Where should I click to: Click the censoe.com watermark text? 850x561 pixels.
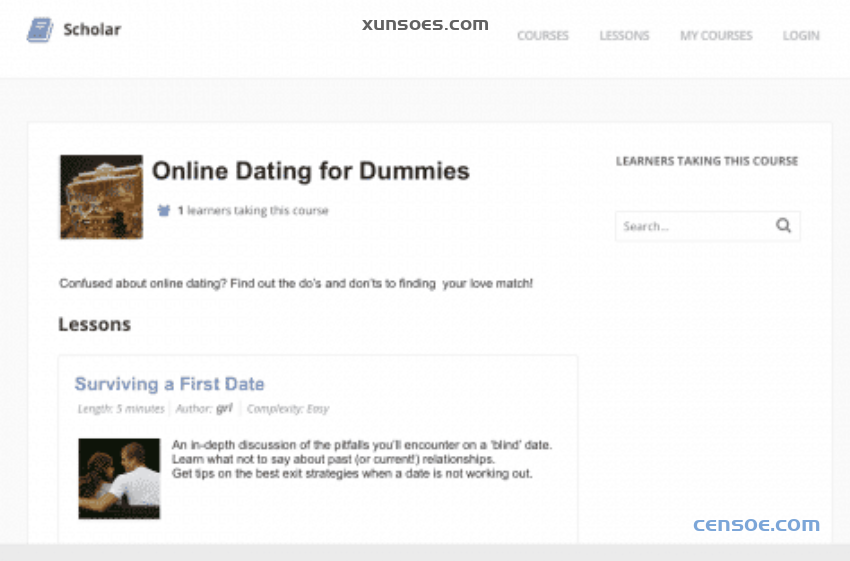756,525
